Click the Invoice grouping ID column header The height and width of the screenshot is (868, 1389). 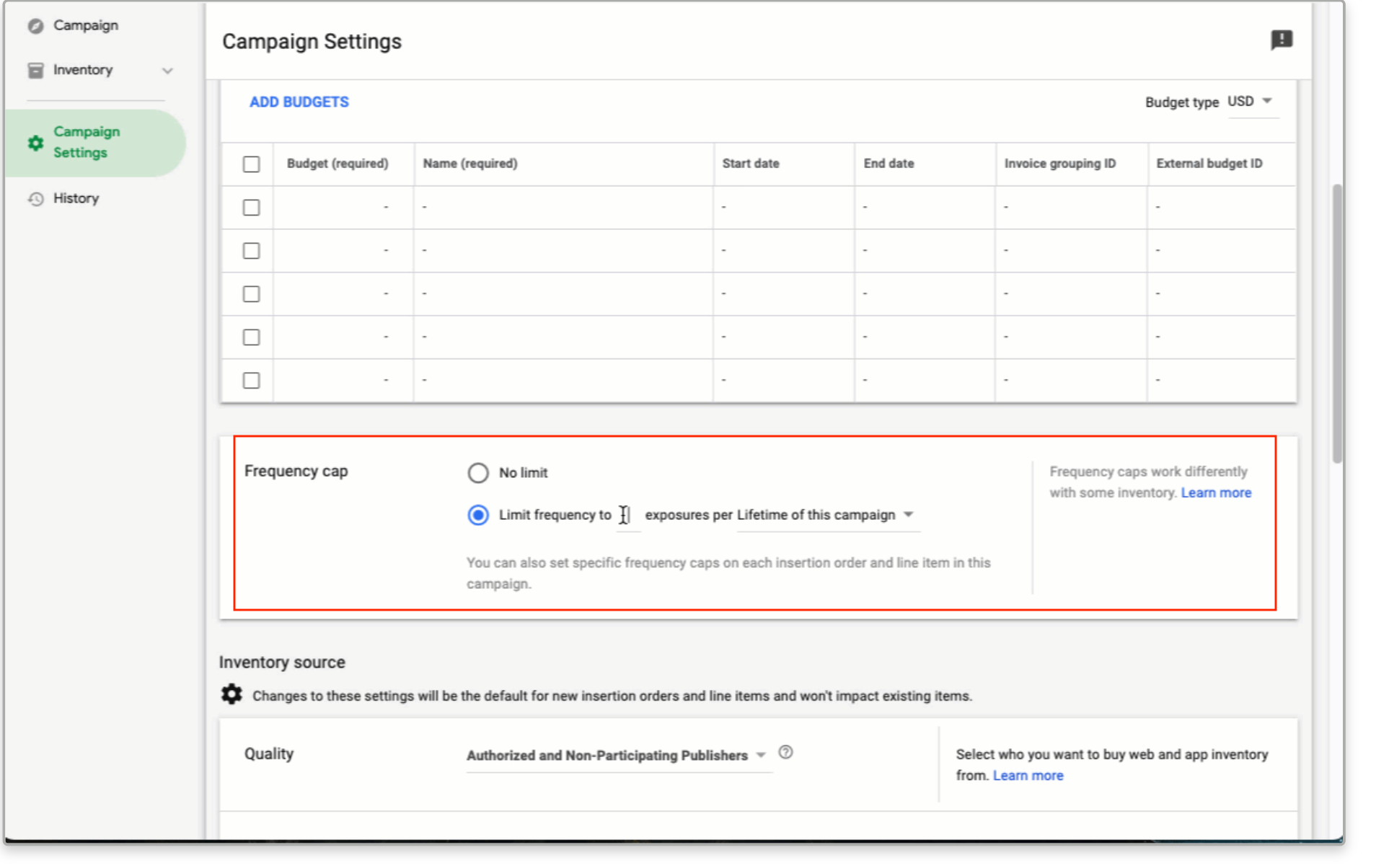tap(1060, 164)
